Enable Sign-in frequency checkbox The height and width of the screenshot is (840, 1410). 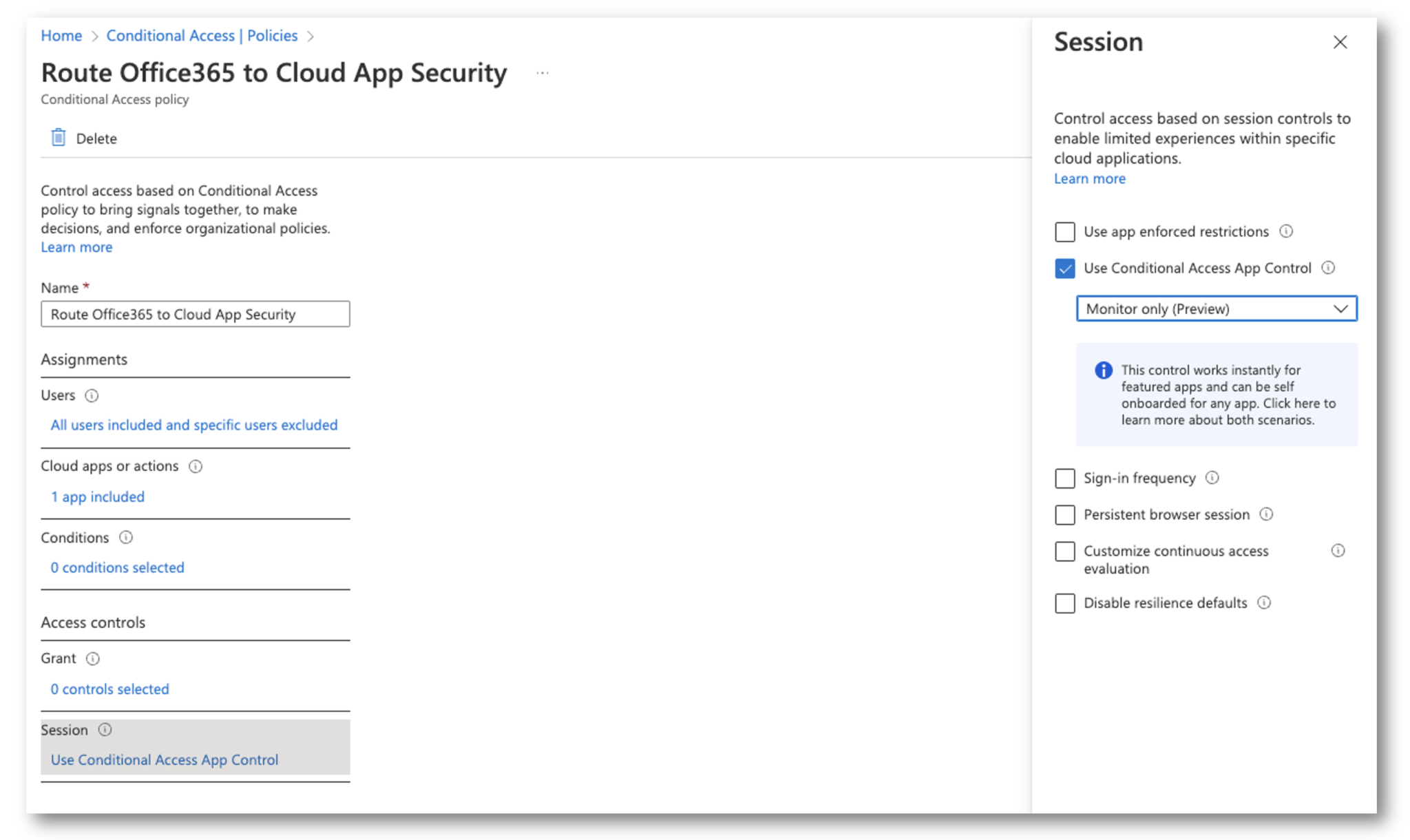click(x=1065, y=479)
